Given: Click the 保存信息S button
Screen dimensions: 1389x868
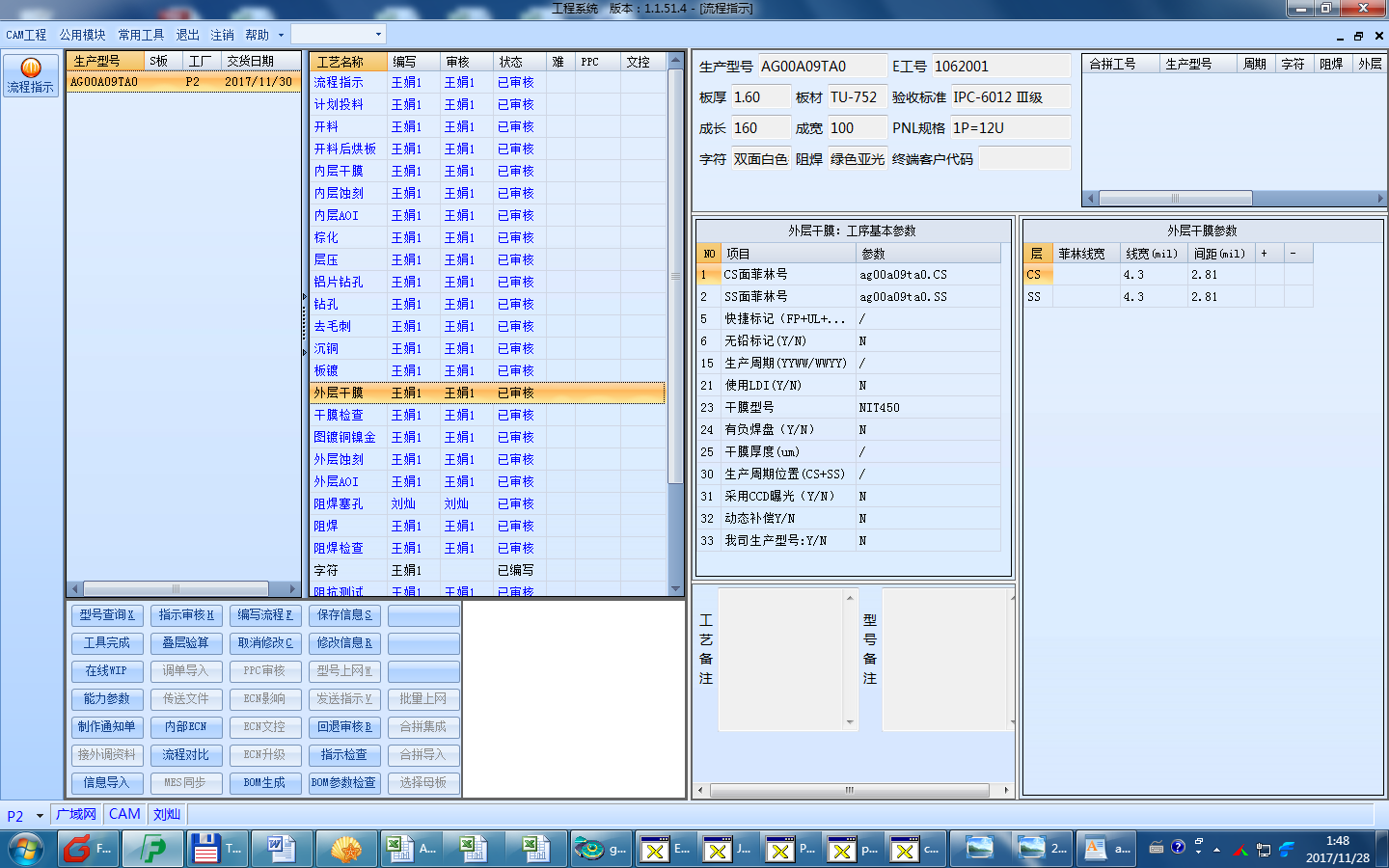Looking at the screenshot, I should [x=343, y=615].
